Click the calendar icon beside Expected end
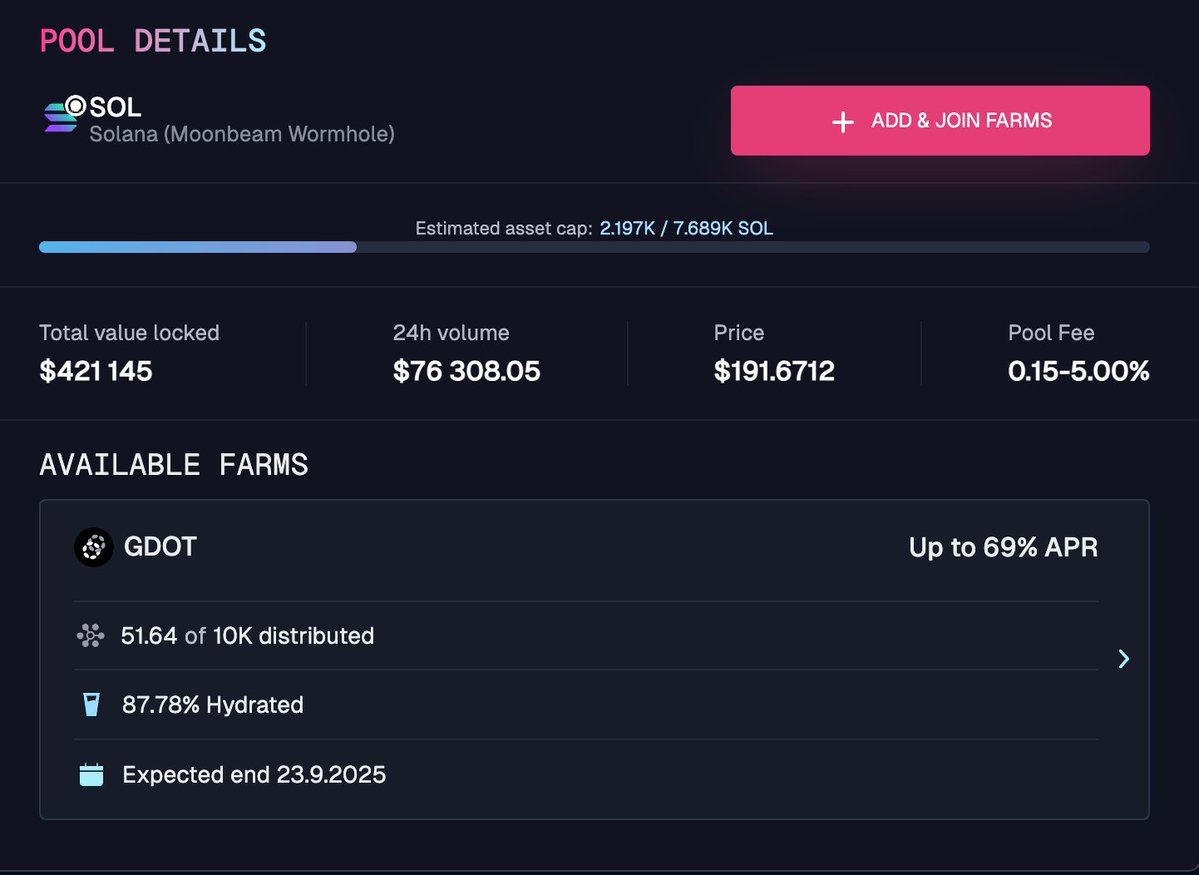The width and height of the screenshot is (1199, 875). point(91,774)
